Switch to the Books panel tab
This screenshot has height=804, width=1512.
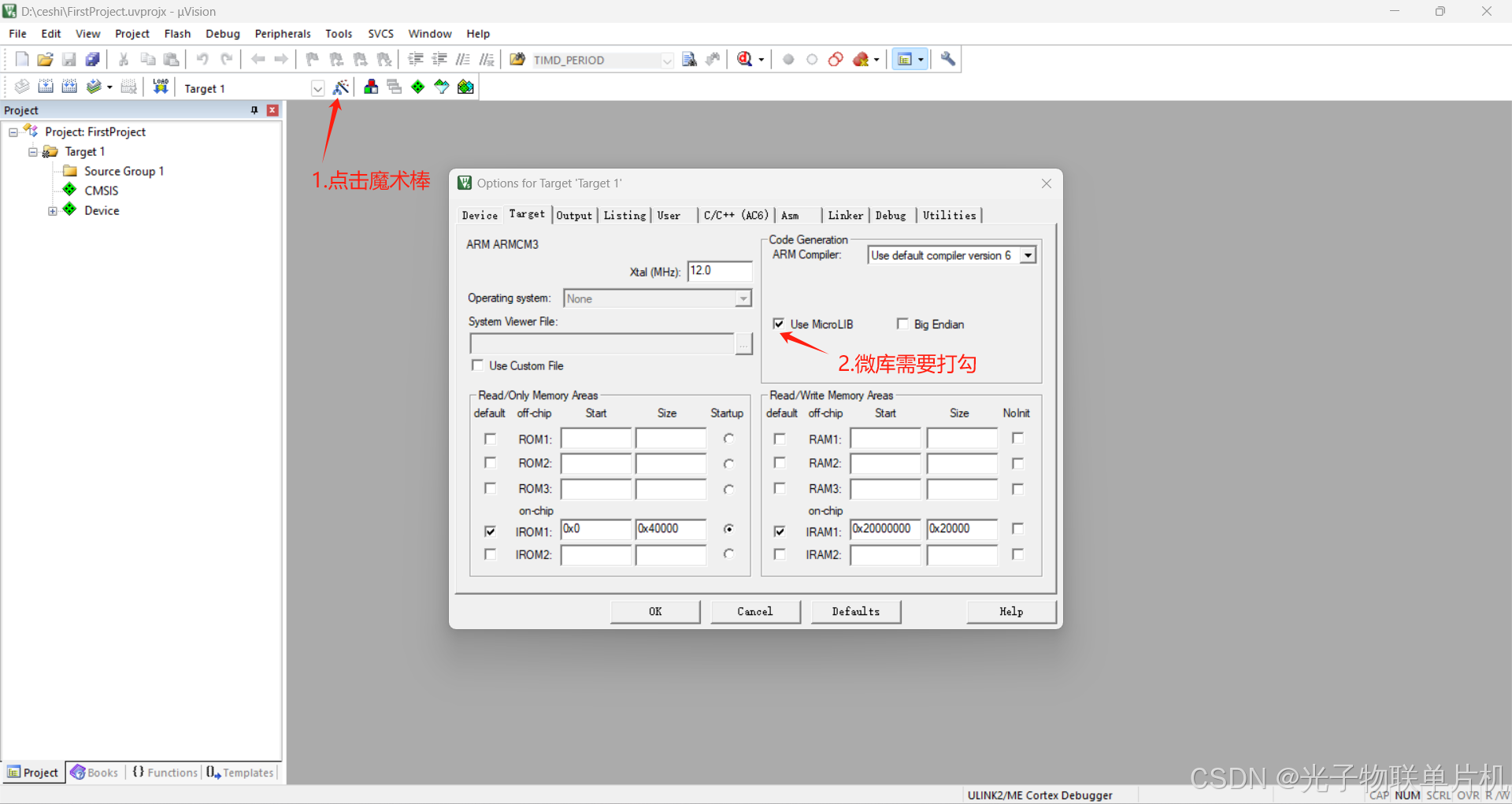point(95,773)
